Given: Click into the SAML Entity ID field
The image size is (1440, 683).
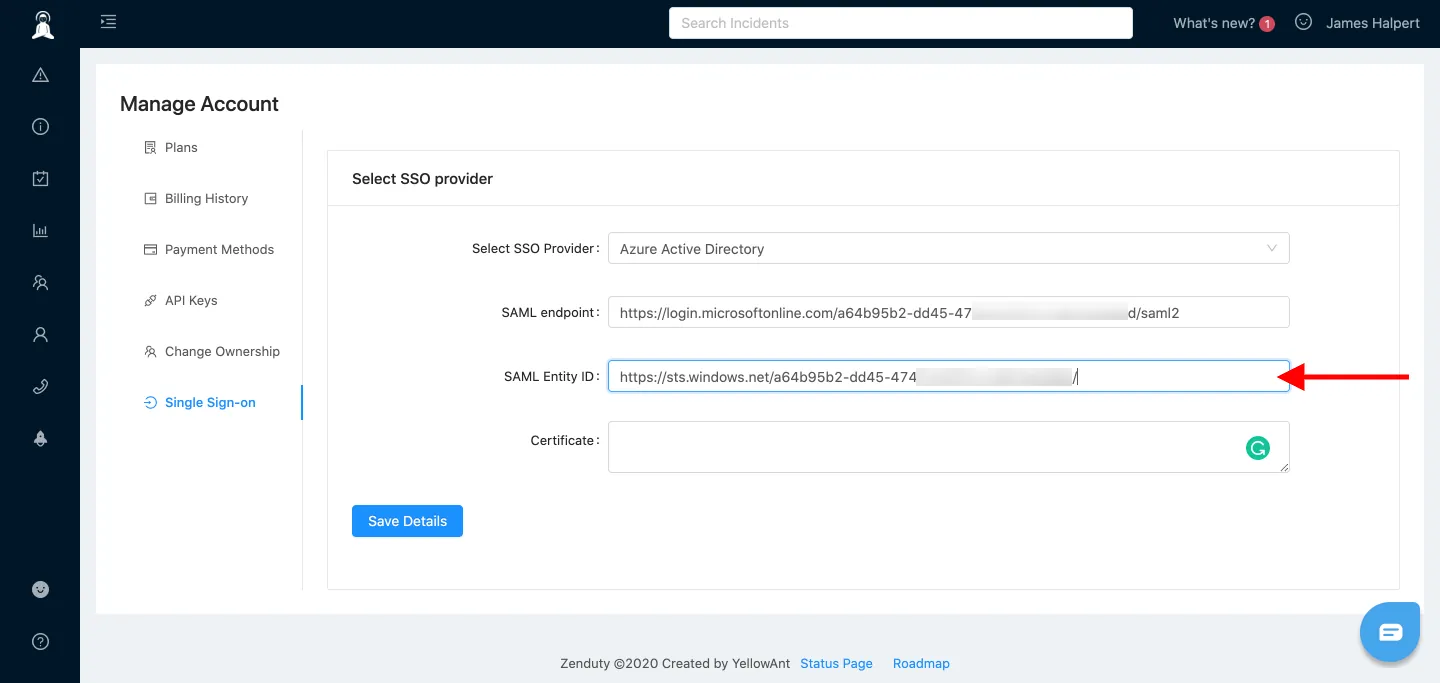Looking at the screenshot, I should (948, 376).
